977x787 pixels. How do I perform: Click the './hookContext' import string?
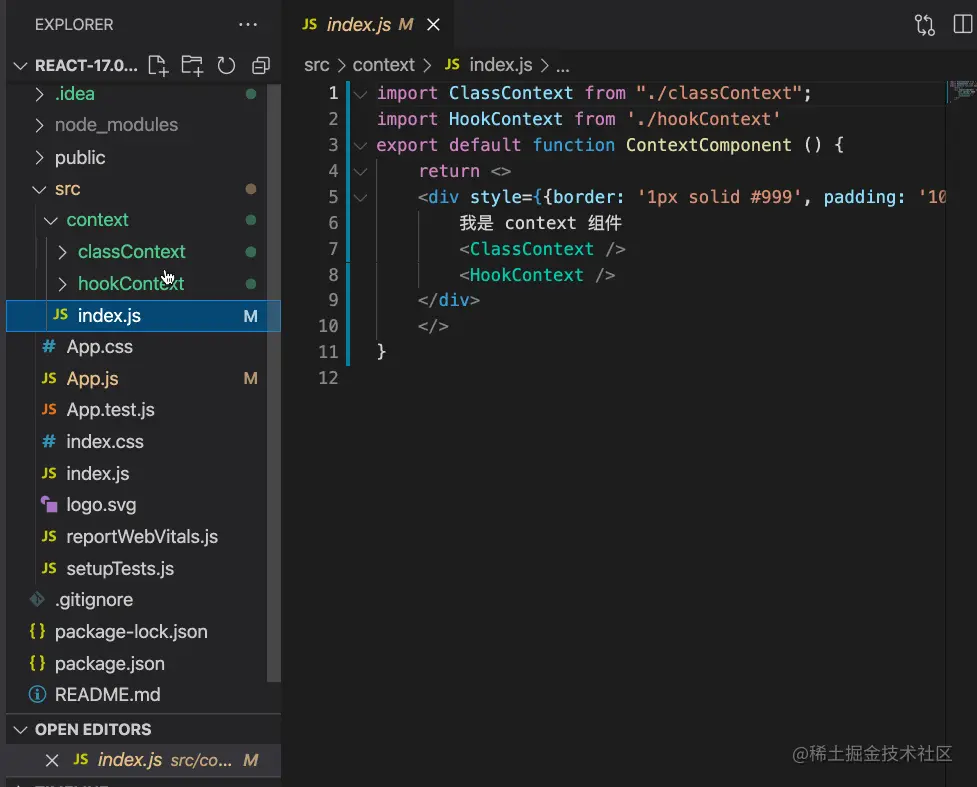(703, 119)
